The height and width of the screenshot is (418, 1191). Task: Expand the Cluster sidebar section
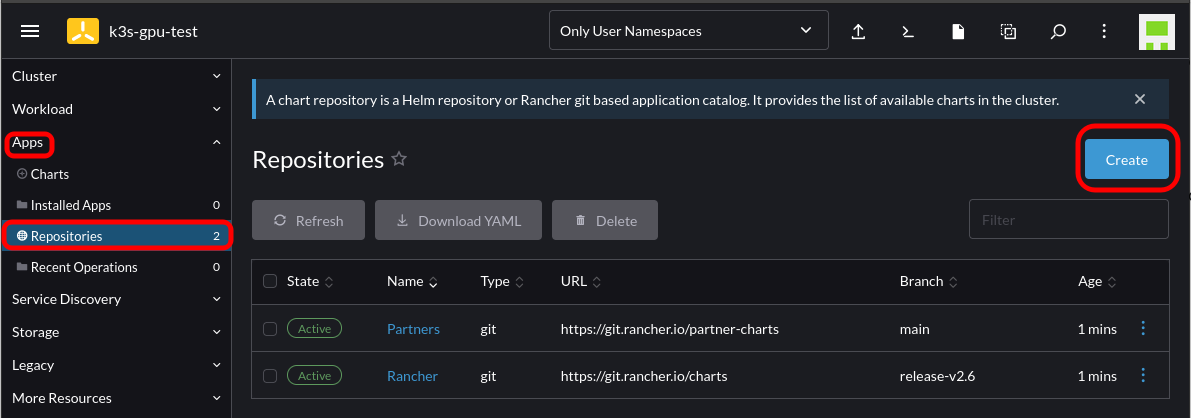114,76
